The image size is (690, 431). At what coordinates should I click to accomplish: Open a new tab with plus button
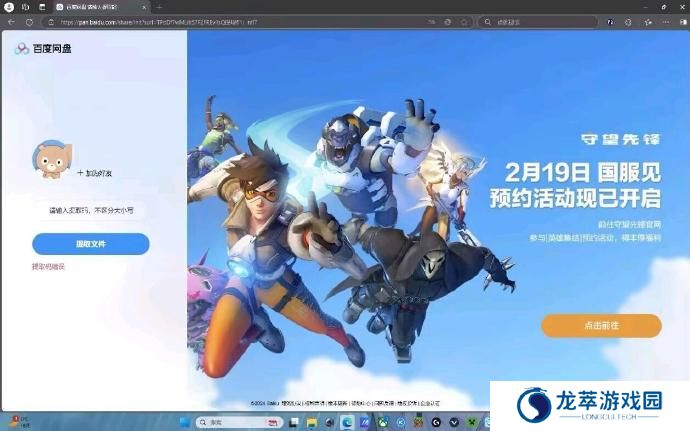[x=159, y=7]
